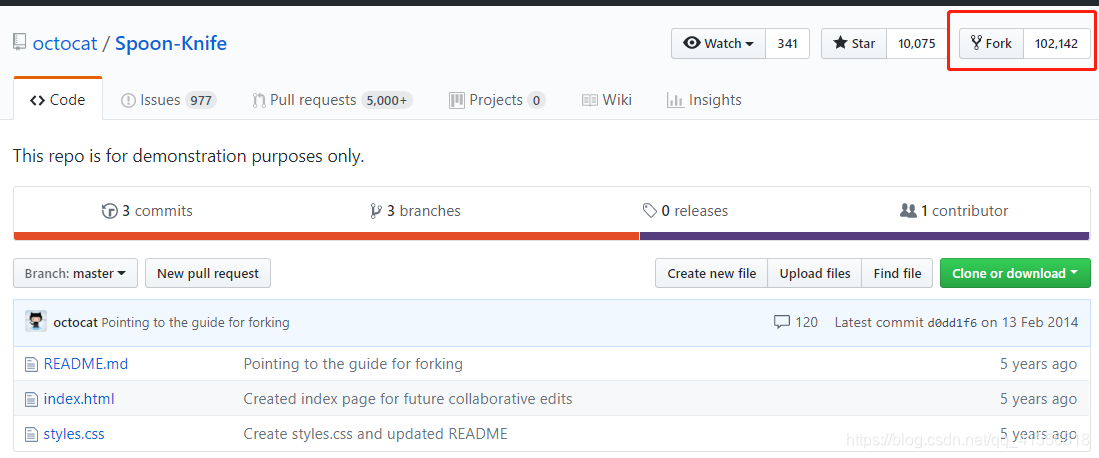Click the 5,000+ pull requests badge

coord(387,100)
